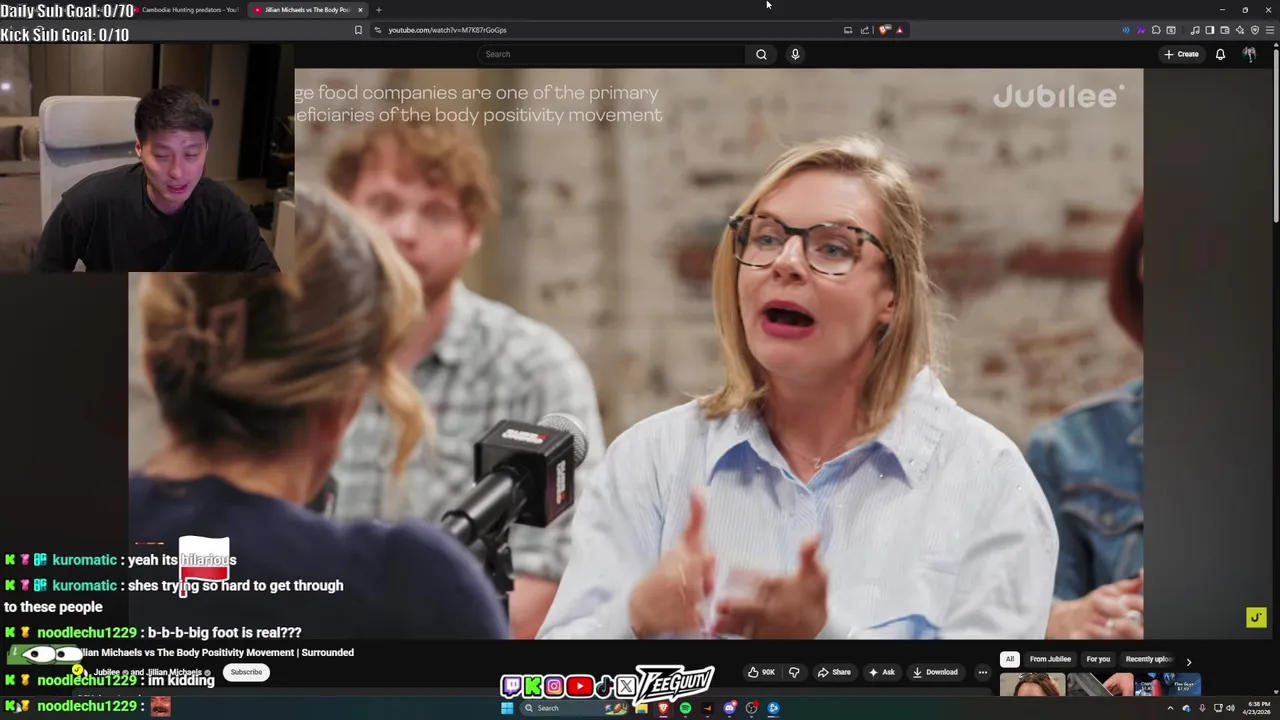Screen dimensions: 1280x720
Task: Click inside the YouTube search field
Action: click(x=612, y=54)
